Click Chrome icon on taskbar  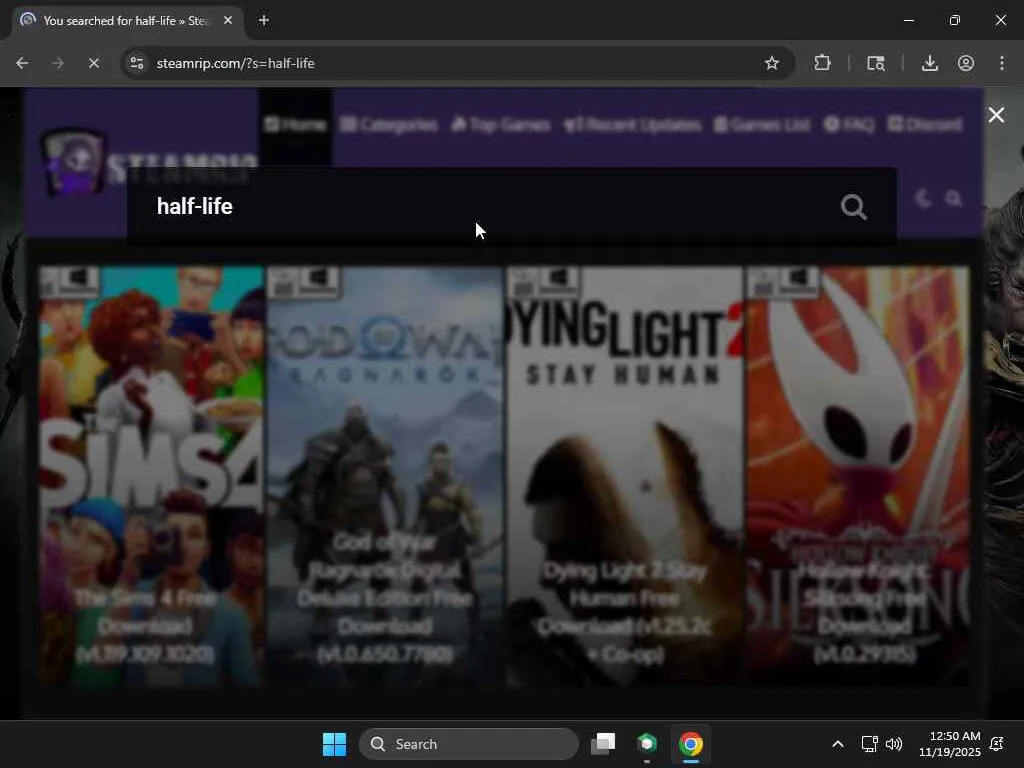[x=690, y=744]
